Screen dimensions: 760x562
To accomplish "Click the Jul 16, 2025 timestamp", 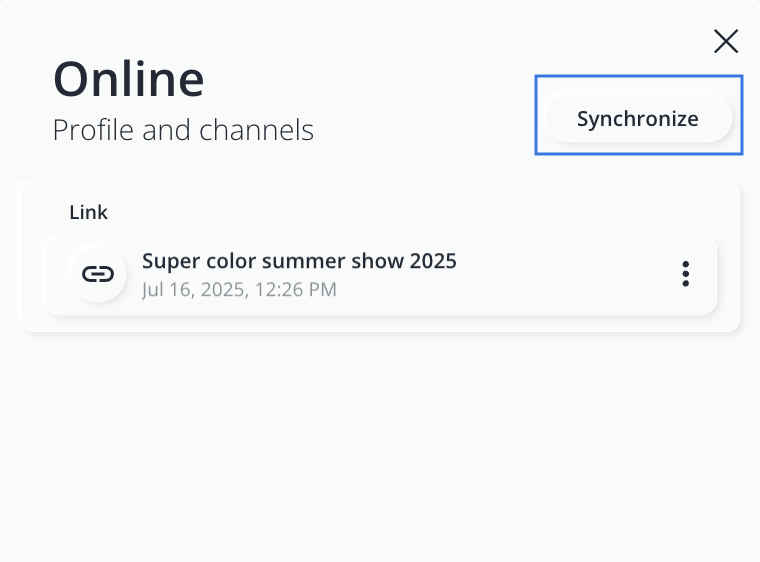I will [239, 290].
